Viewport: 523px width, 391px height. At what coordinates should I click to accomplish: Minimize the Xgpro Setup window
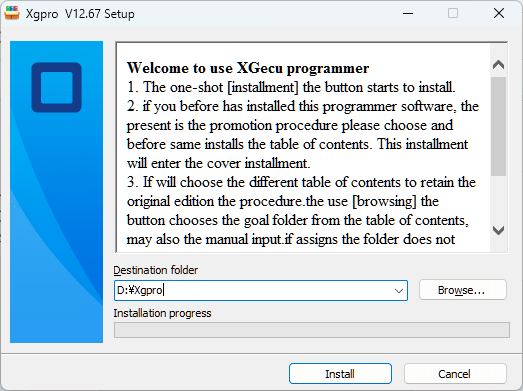(x=408, y=13)
